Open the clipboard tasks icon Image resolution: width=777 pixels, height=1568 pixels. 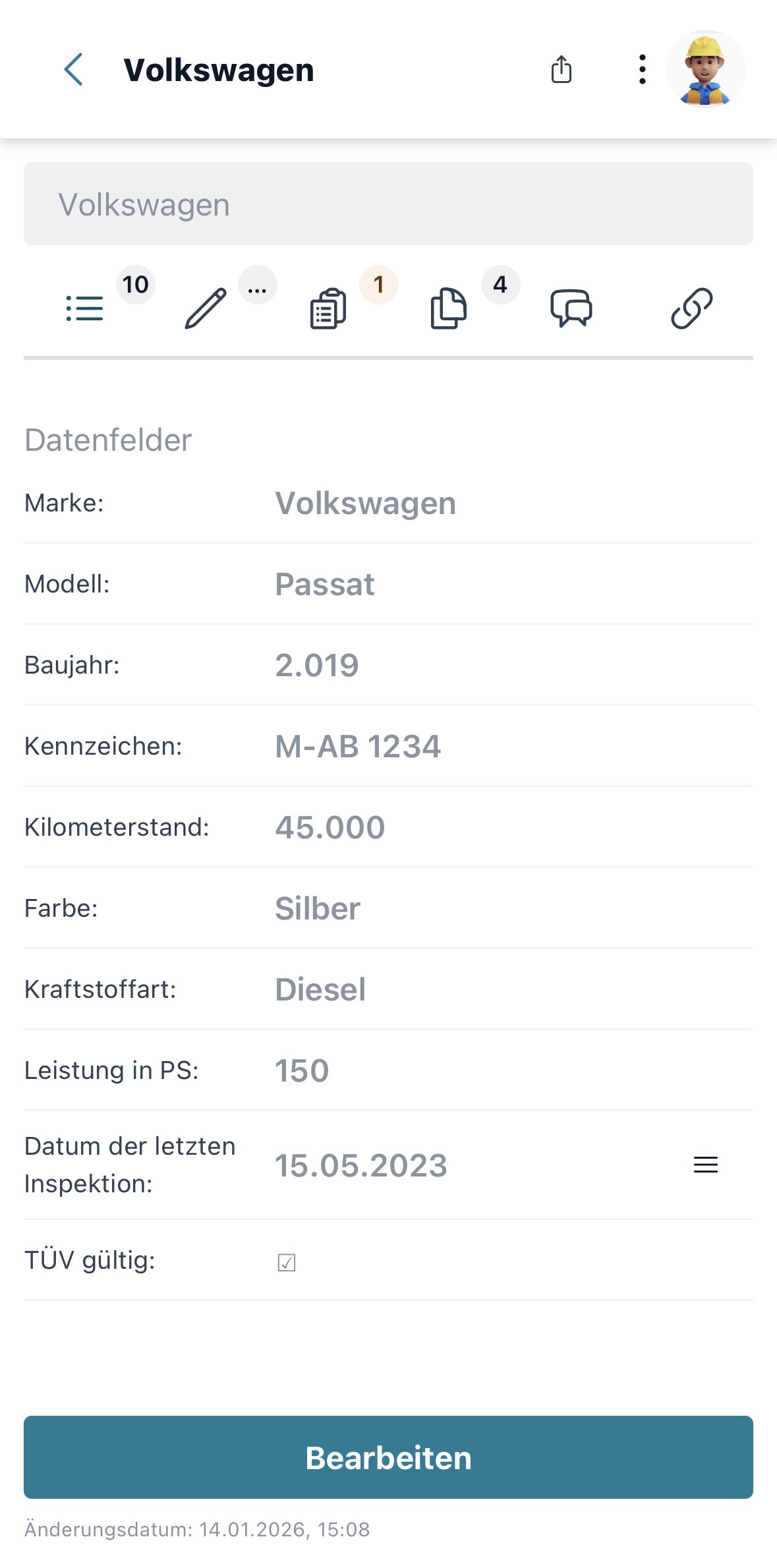328,308
